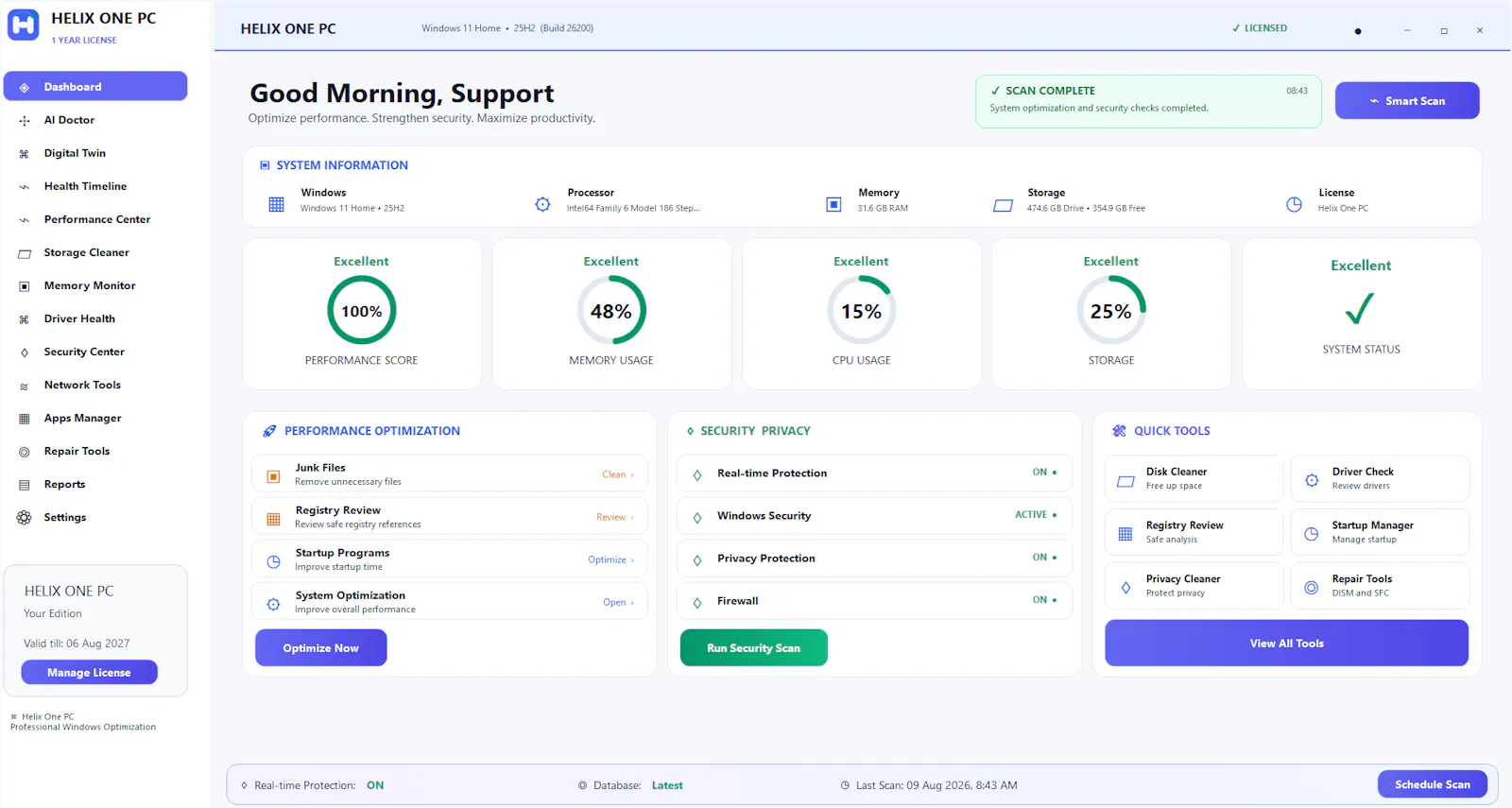
Task: Click the Driver Health sidebar icon
Action: click(25, 319)
